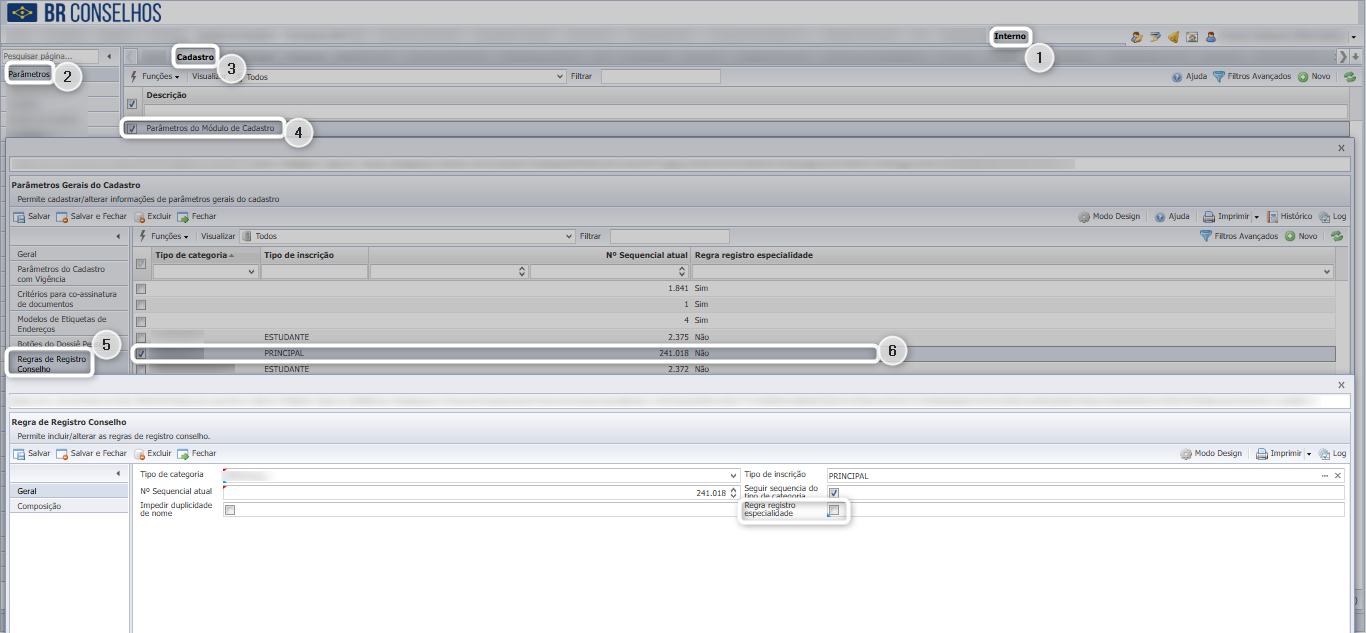Screen dimensions: 1366x633
Task: Click Log in the Regra de Registro Conselho toolbar
Action: coord(1332,453)
